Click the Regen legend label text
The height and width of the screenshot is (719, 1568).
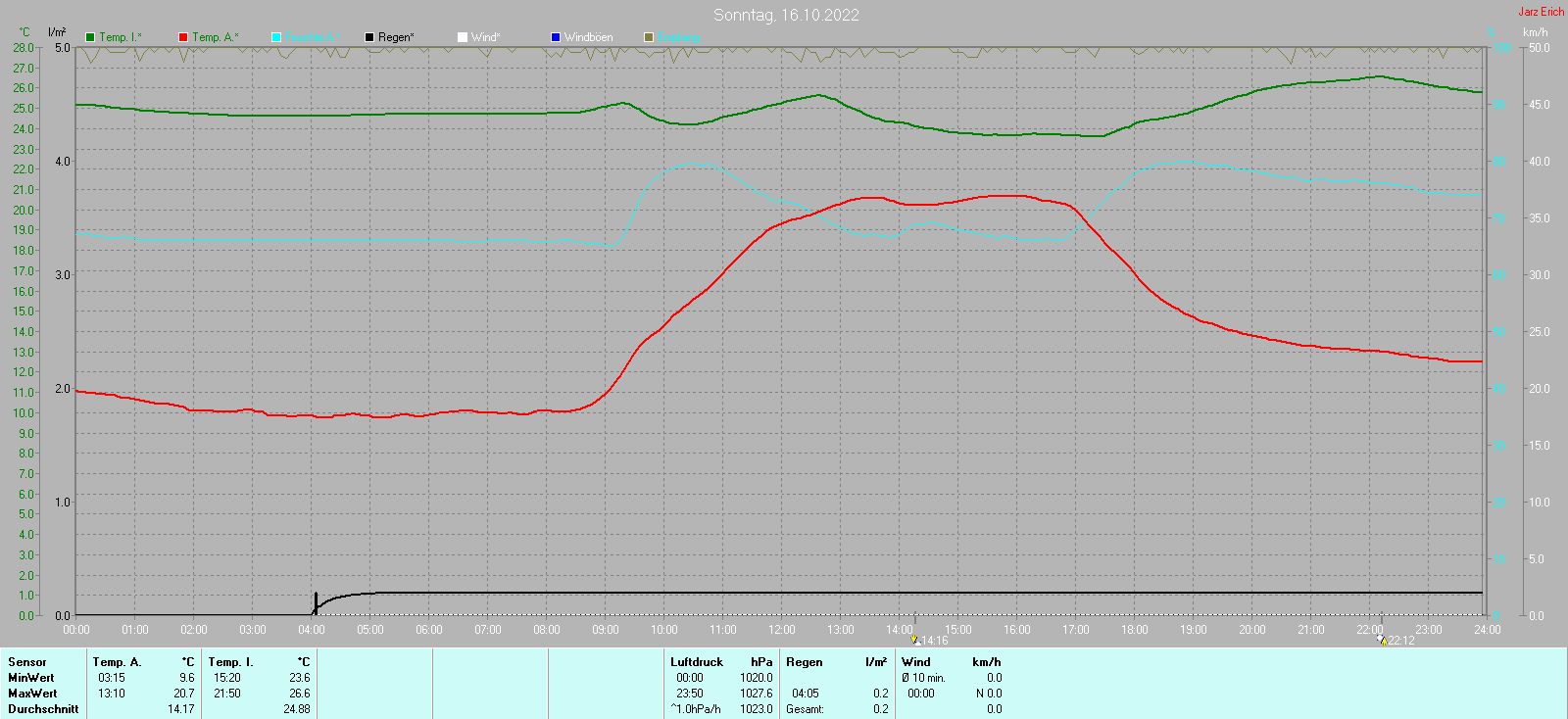(x=396, y=37)
